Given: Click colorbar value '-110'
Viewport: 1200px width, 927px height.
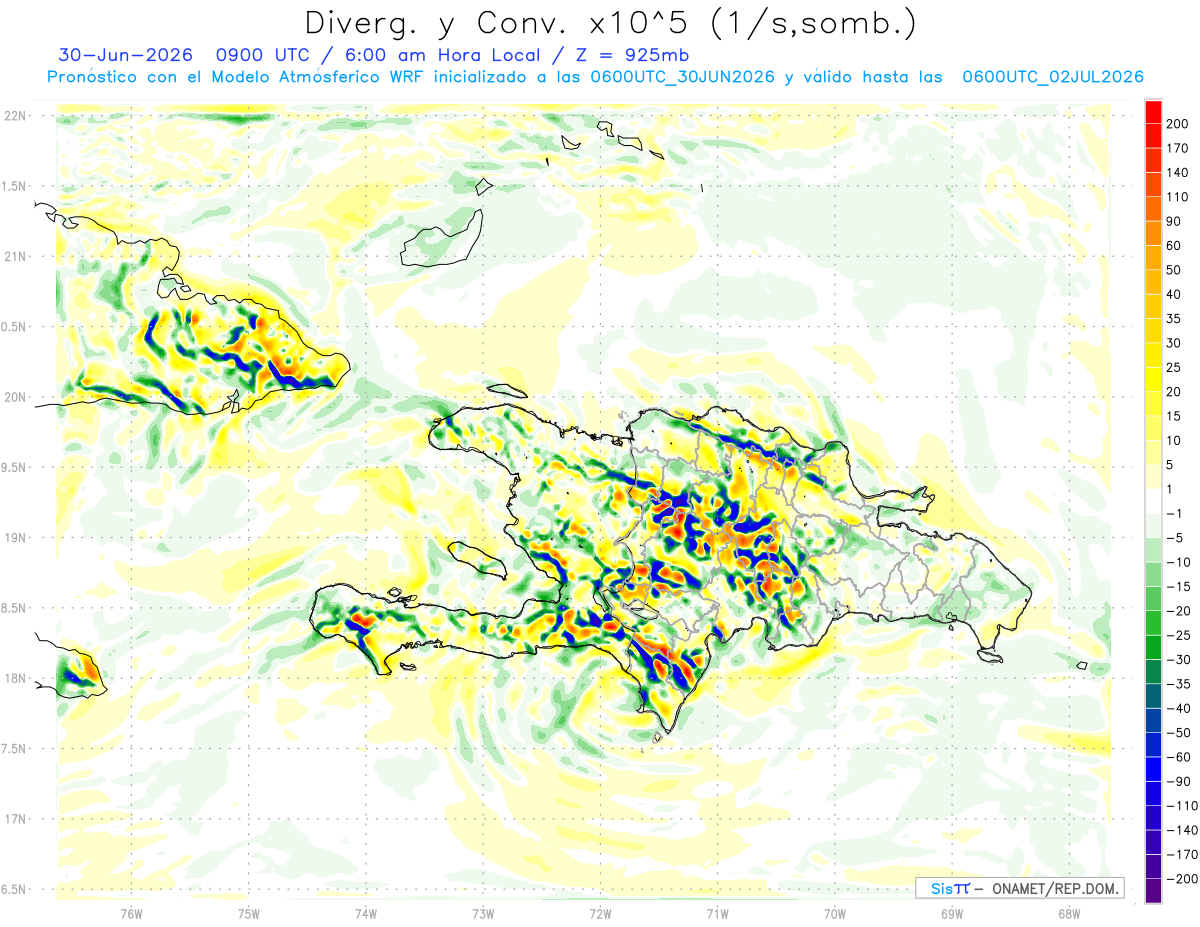Looking at the screenshot, I should click(x=1181, y=806).
